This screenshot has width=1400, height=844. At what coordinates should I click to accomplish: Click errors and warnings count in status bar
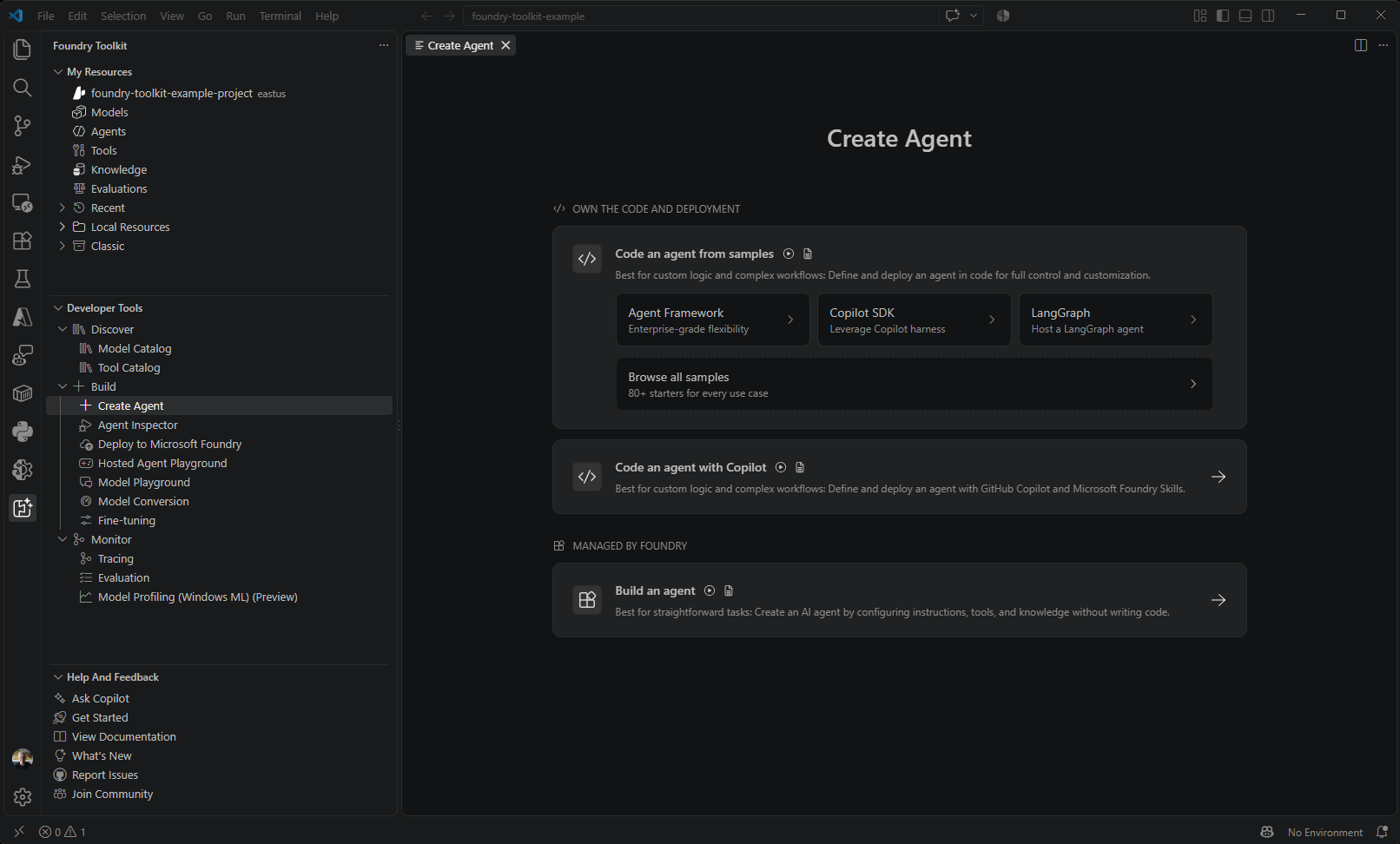(x=63, y=832)
